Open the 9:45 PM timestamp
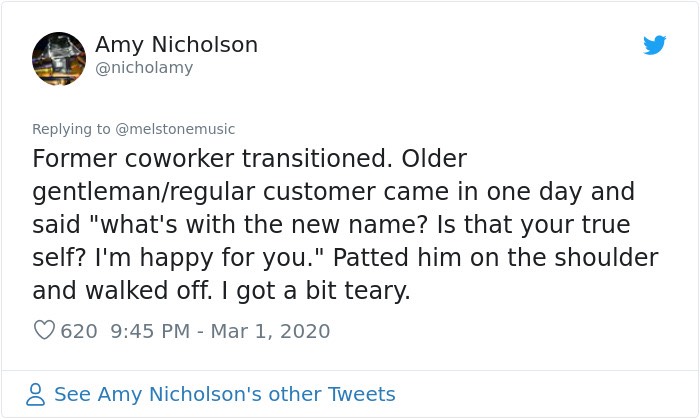The image size is (700, 419). [150, 331]
